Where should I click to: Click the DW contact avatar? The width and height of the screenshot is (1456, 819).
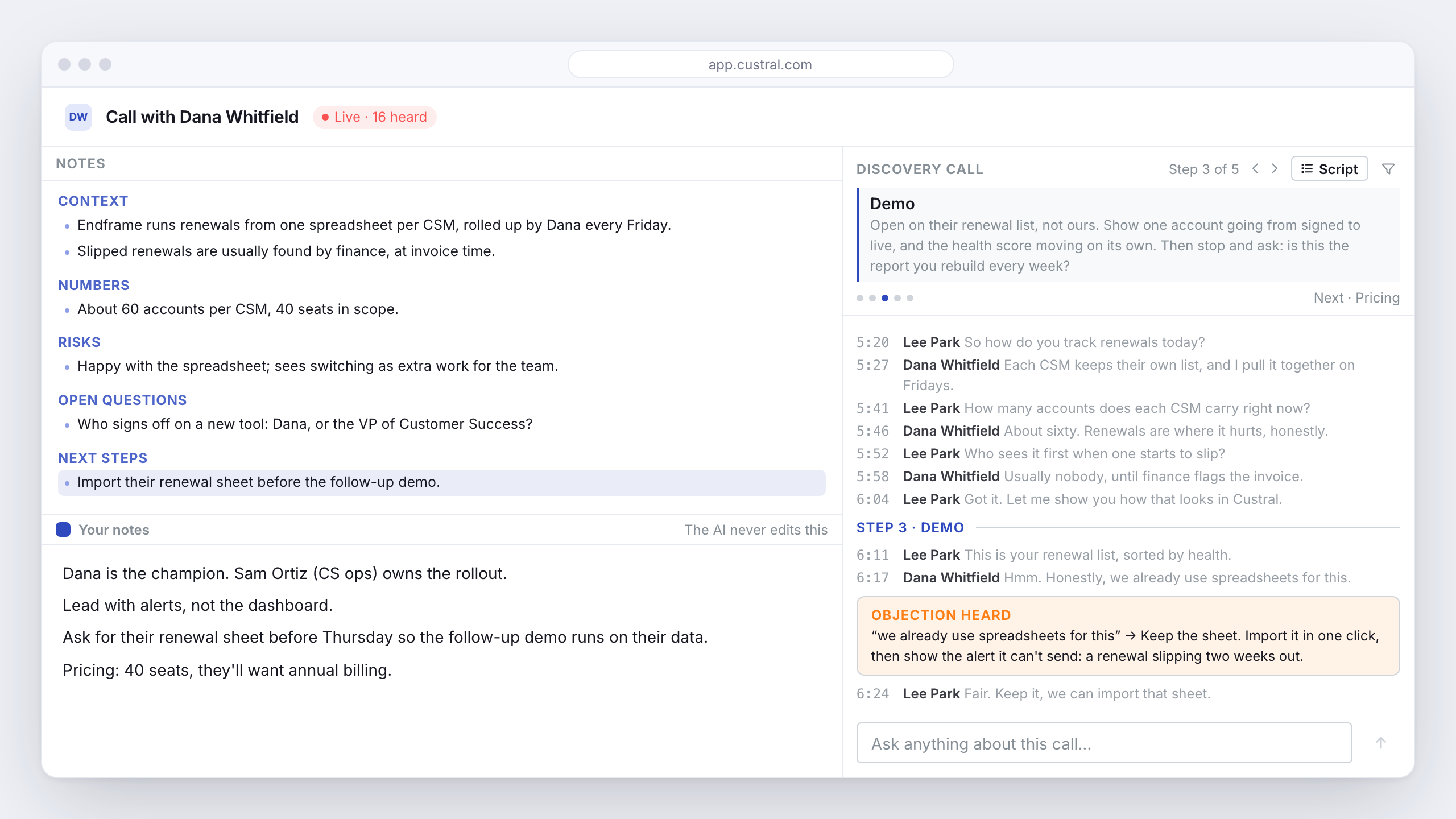78,117
